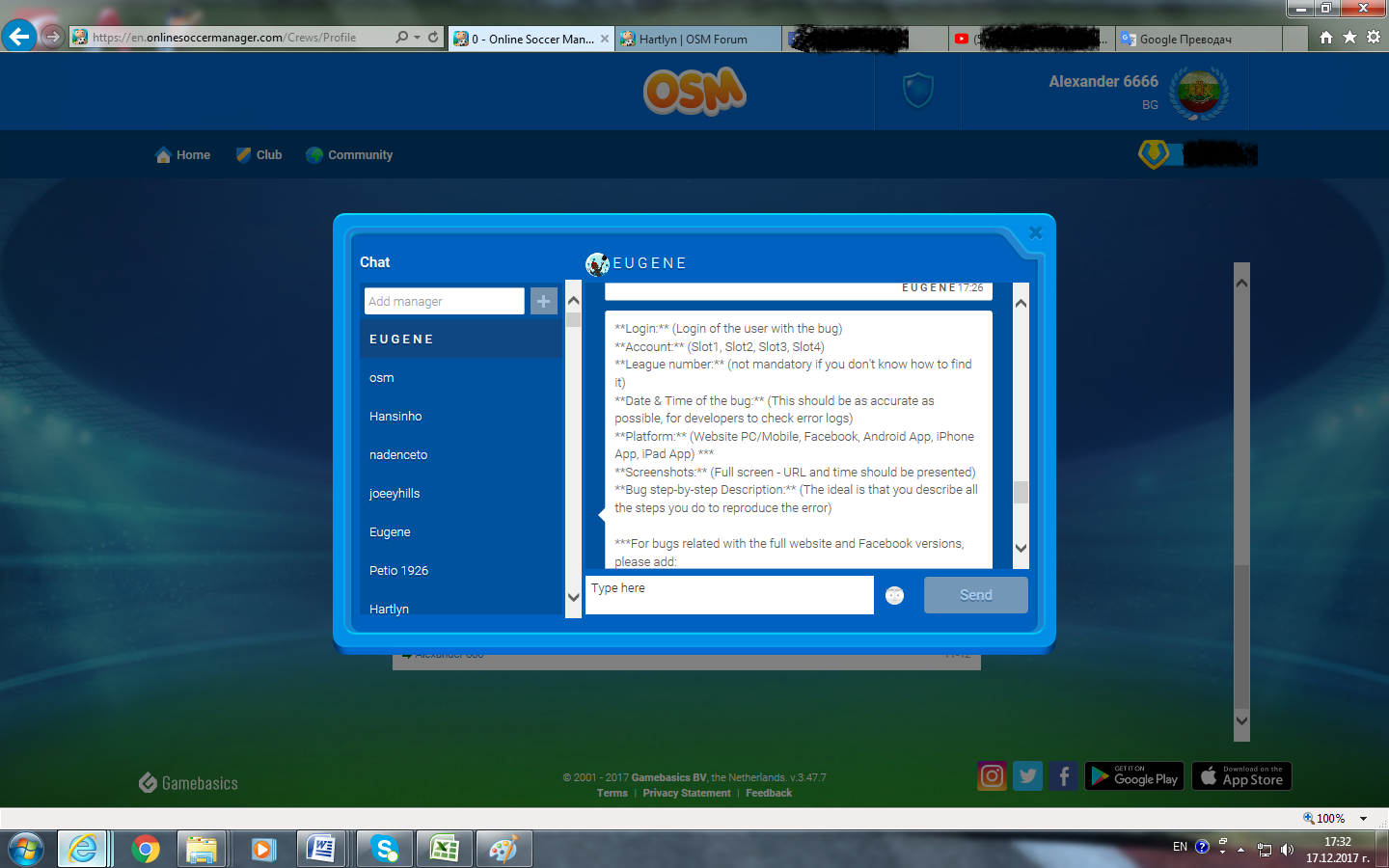Select the joeeyhills chat contact
Viewport: 1389px width, 868px height.
click(461, 493)
